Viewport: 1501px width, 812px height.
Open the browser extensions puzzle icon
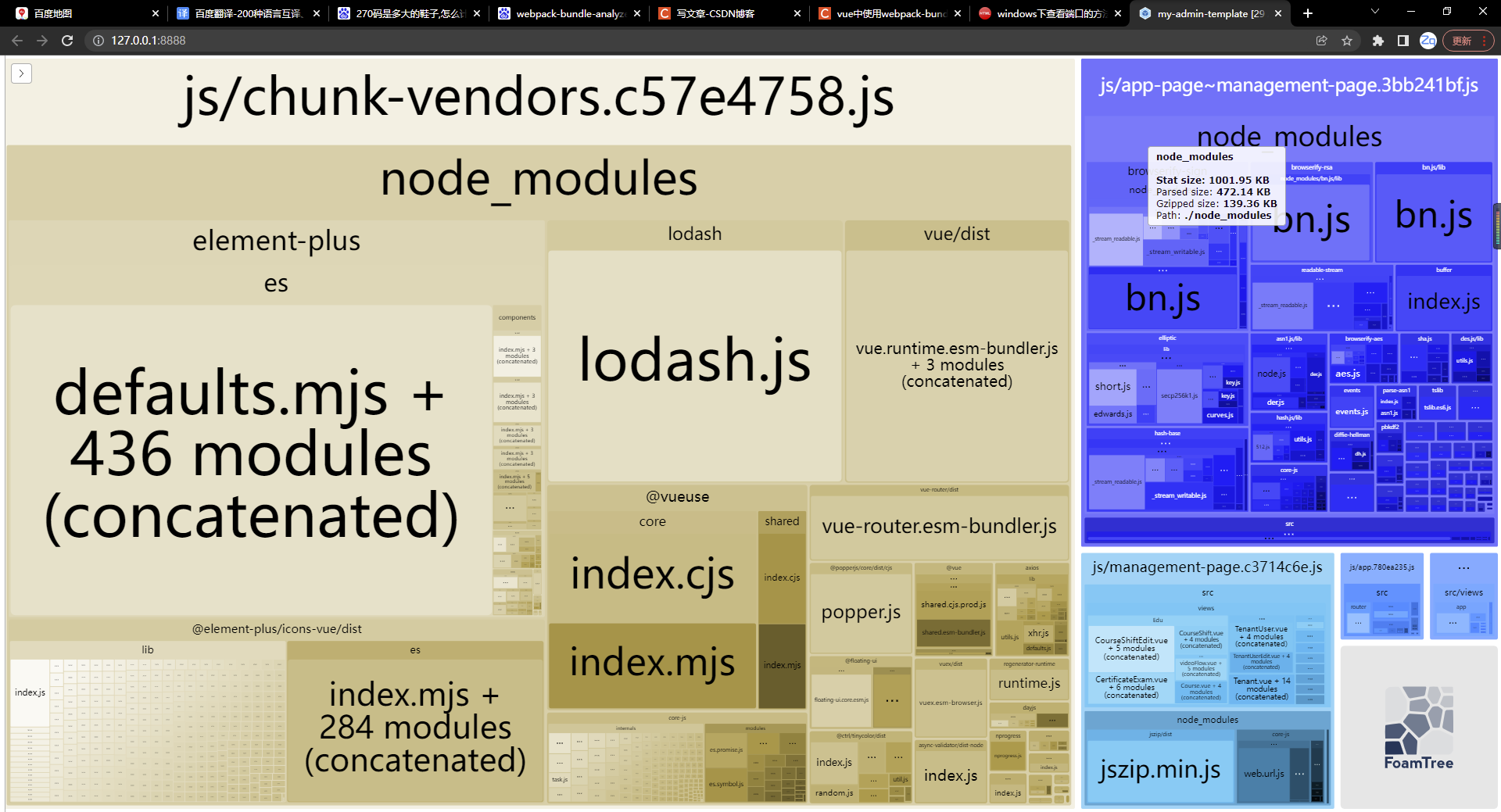tap(1377, 41)
